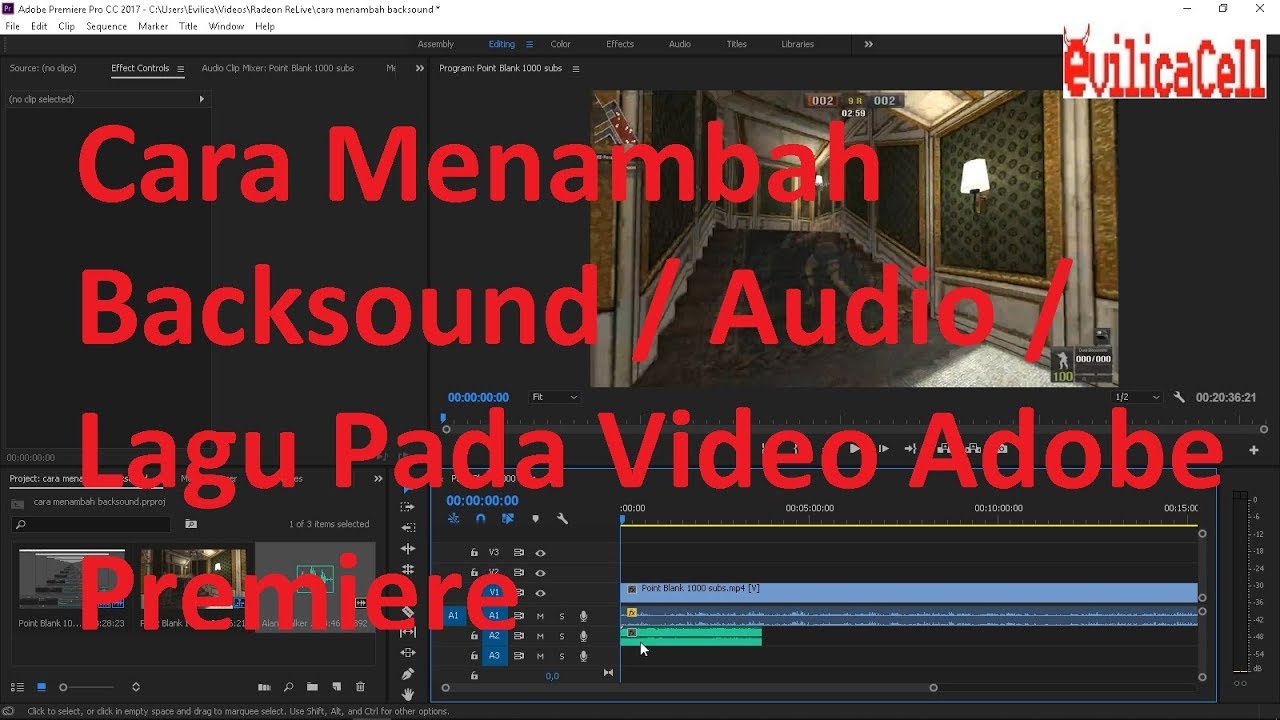Solo audio track A2
1280x720 pixels.
click(x=562, y=636)
